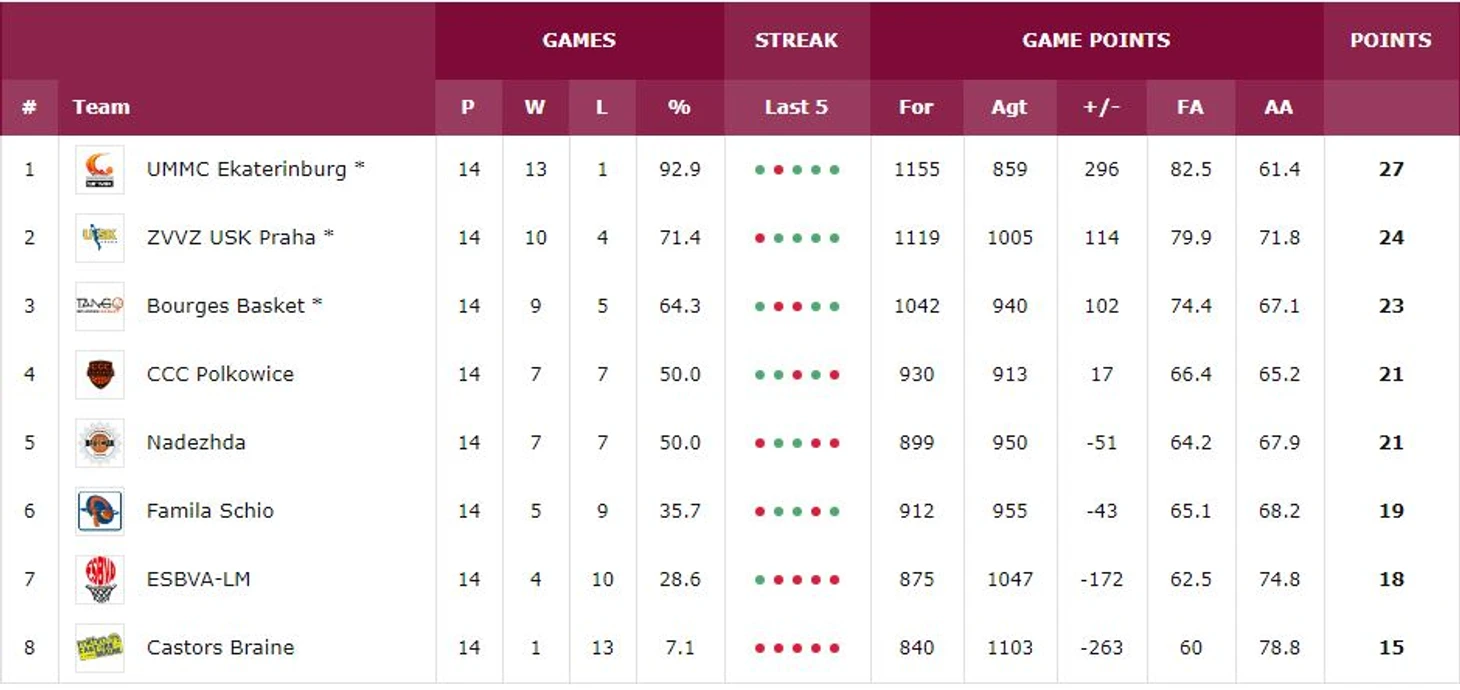Open the Famila Schio team link
Viewport: 1460px width, 690px height.
(x=210, y=511)
